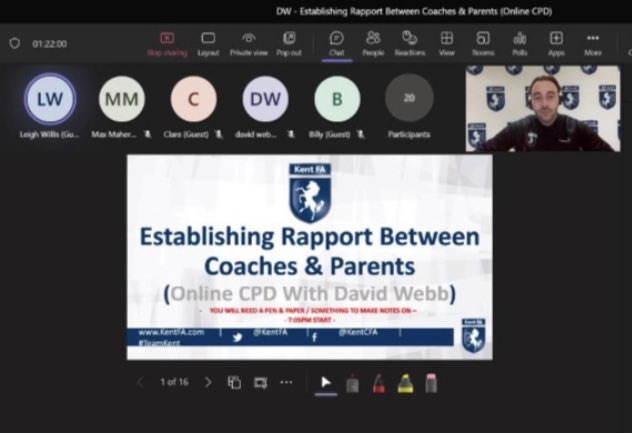This screenshot has height=434, width=632.
Task: Click the @KentCFA Facebook handle on slide
Action: click(x=358, y=332)
